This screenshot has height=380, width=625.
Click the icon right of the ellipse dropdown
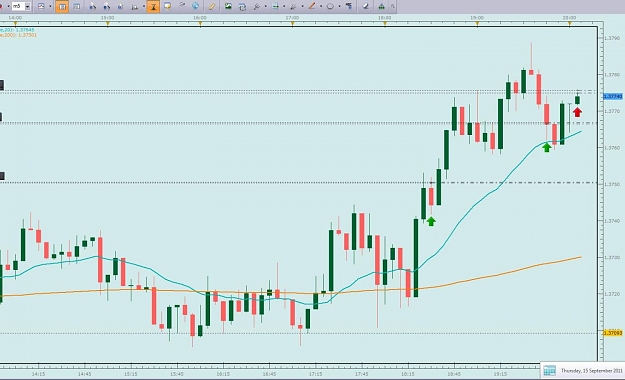pos(349,6)
